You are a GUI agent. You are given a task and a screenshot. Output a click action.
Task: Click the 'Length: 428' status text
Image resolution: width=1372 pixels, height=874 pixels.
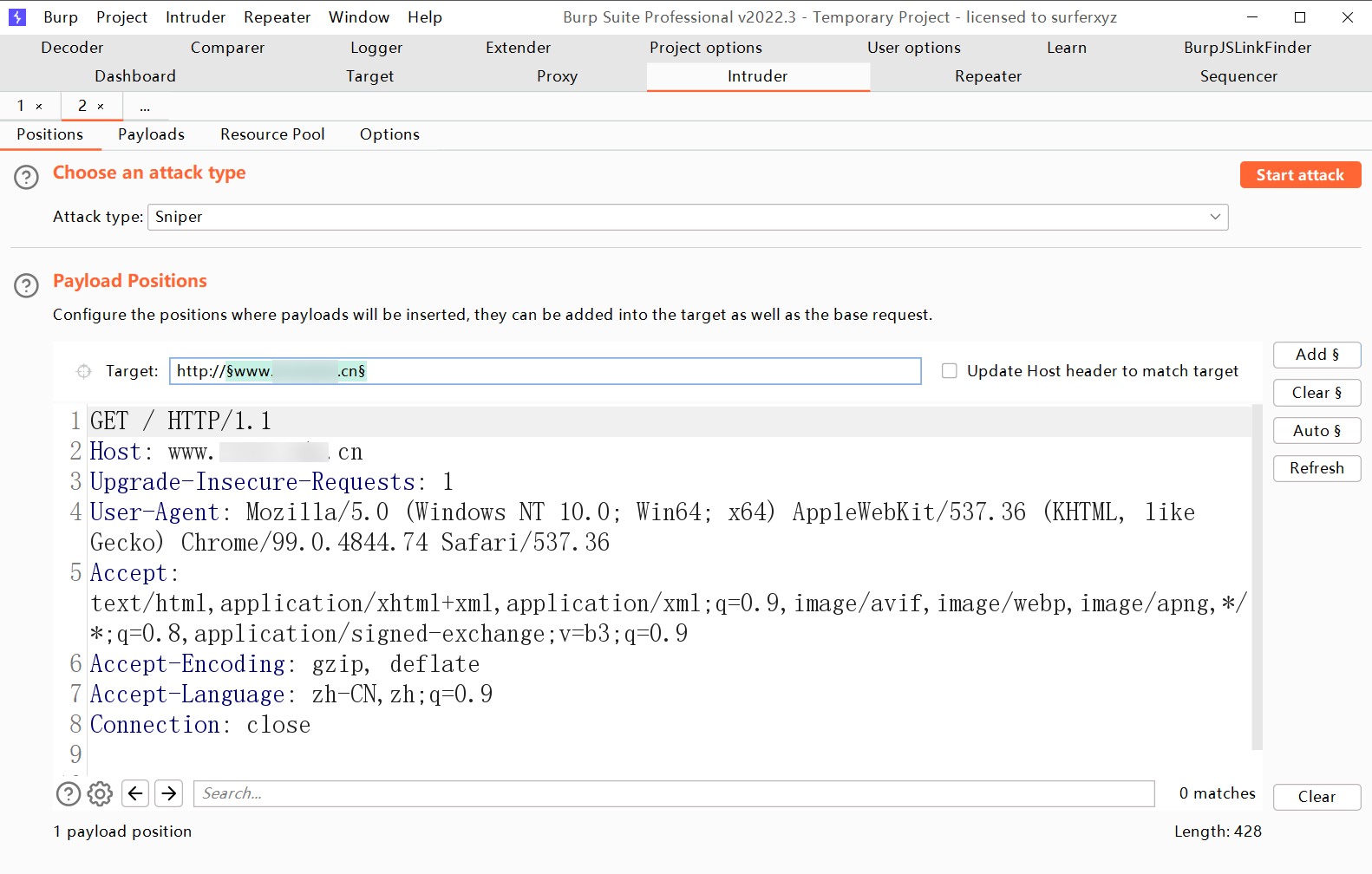(x=1218, y=832)
